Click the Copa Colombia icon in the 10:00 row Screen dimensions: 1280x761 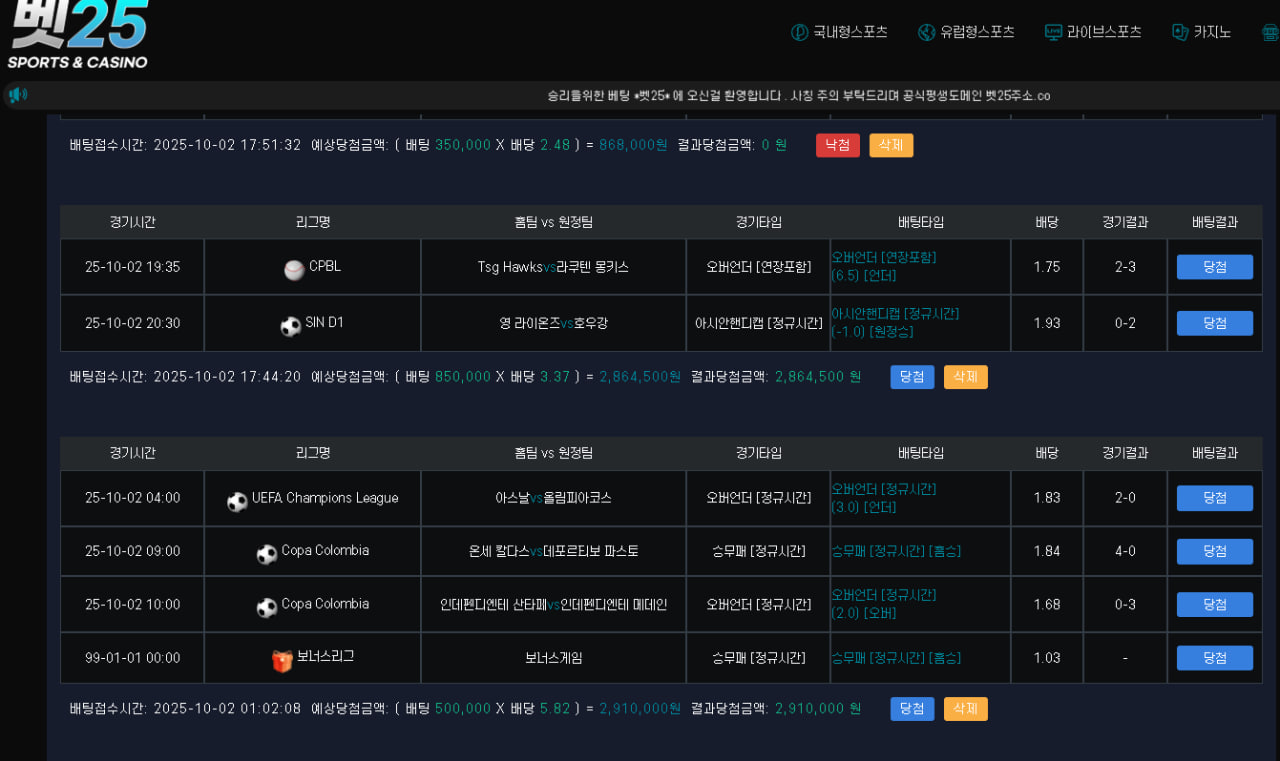click(267, 607)
